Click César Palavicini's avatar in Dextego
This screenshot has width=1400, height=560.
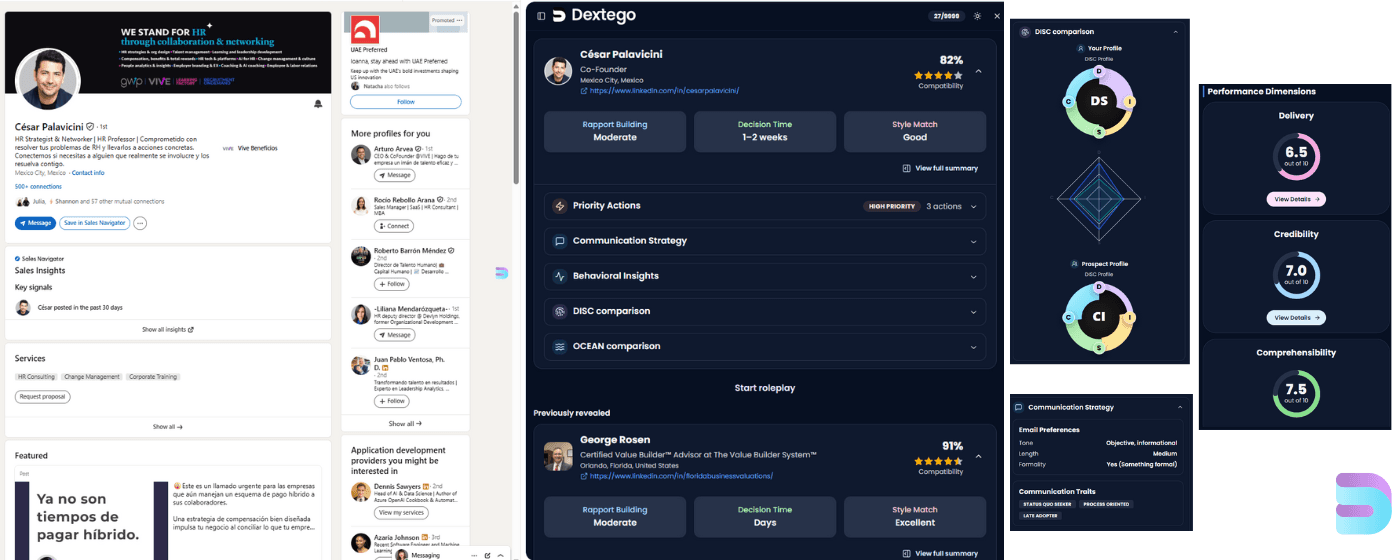click(558, 71)
